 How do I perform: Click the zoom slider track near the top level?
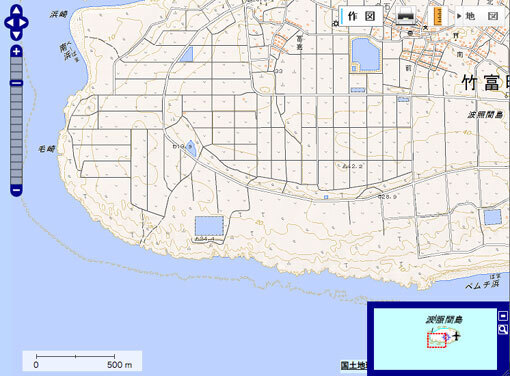(x=16, y=63)
